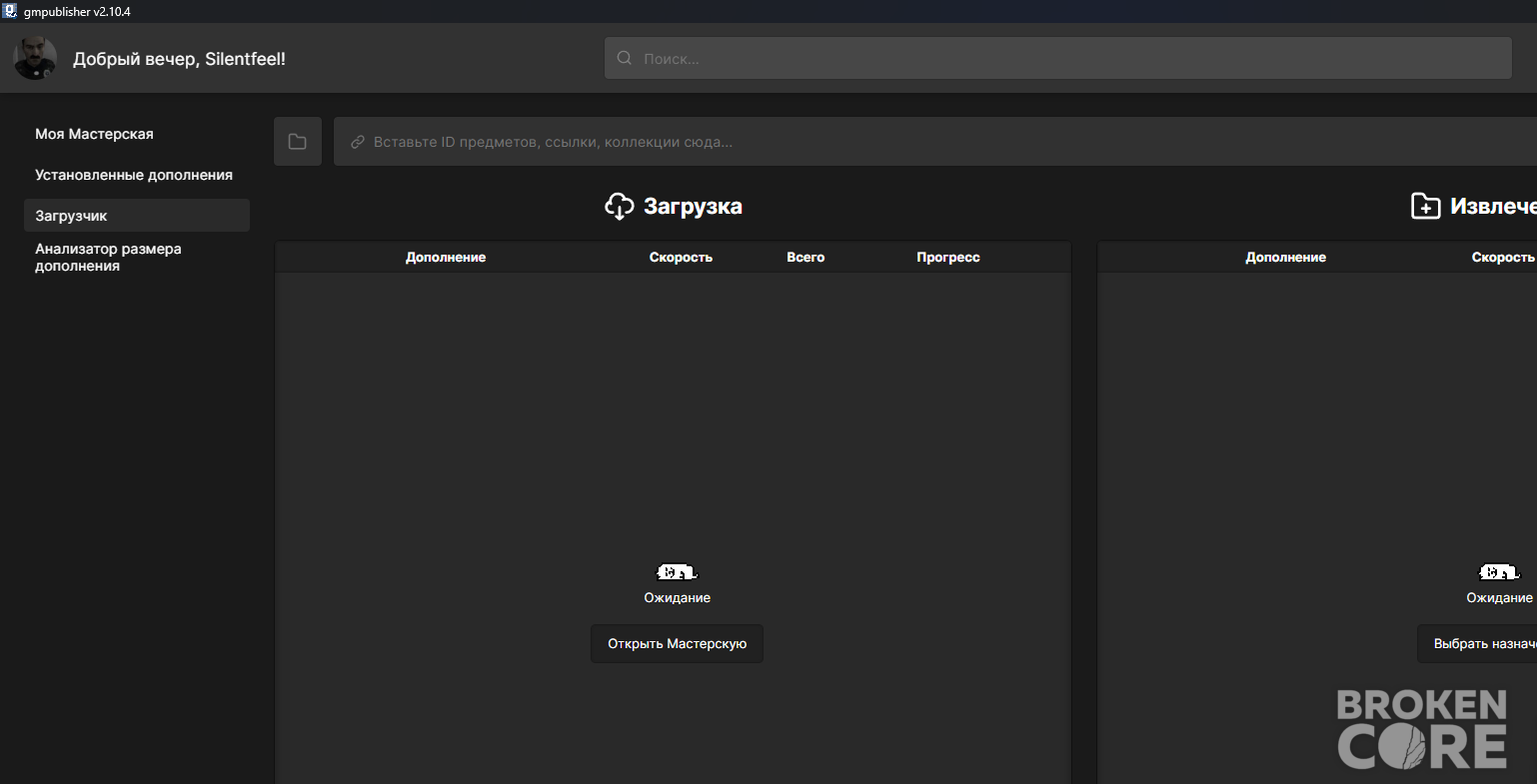Click the sleeping dog icon in Извлечение panel
This screenshot has width=1537, height=784.
coord(1499,572)
